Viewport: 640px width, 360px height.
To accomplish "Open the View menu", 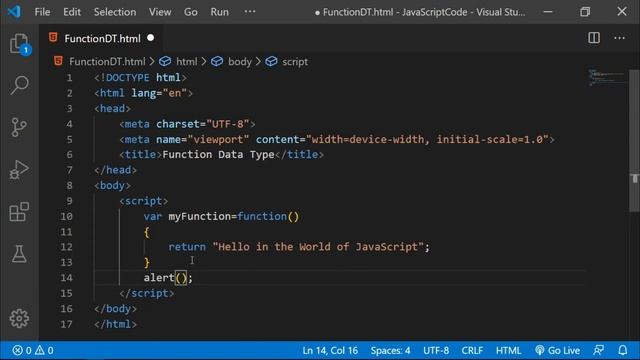I will point(160,12).
